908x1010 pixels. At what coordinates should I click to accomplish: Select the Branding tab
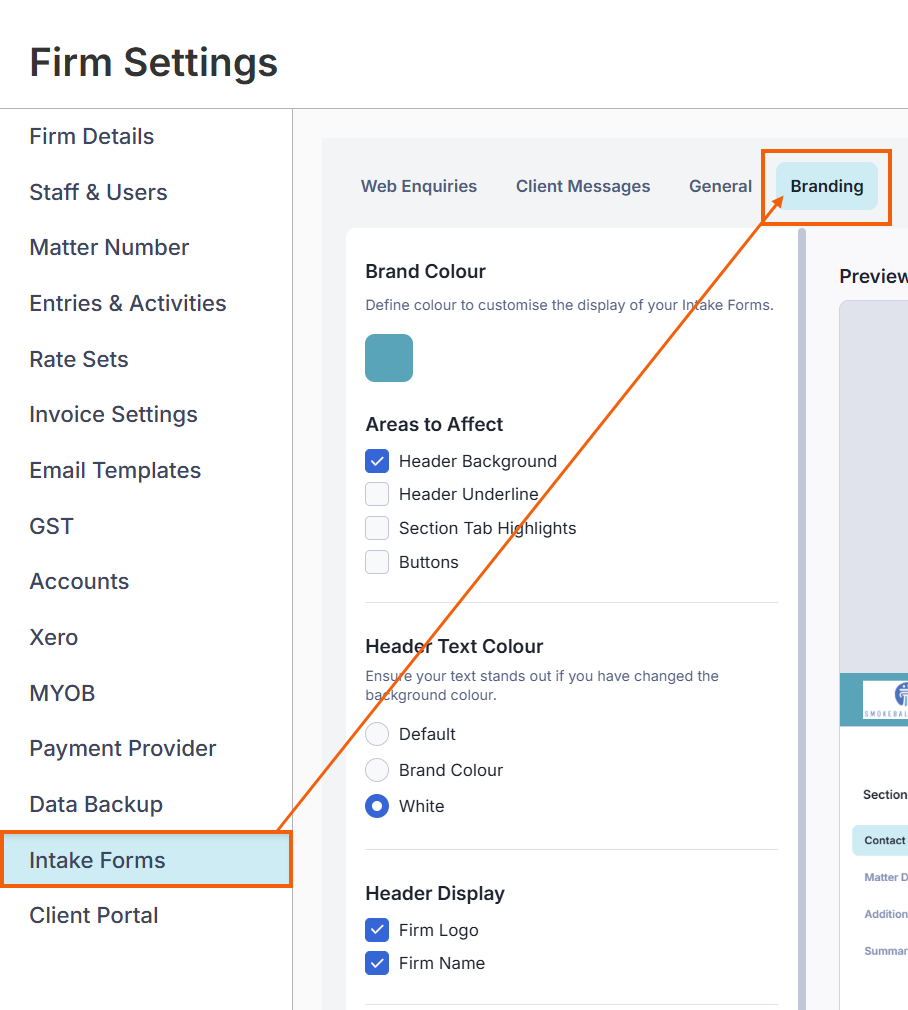827,186
